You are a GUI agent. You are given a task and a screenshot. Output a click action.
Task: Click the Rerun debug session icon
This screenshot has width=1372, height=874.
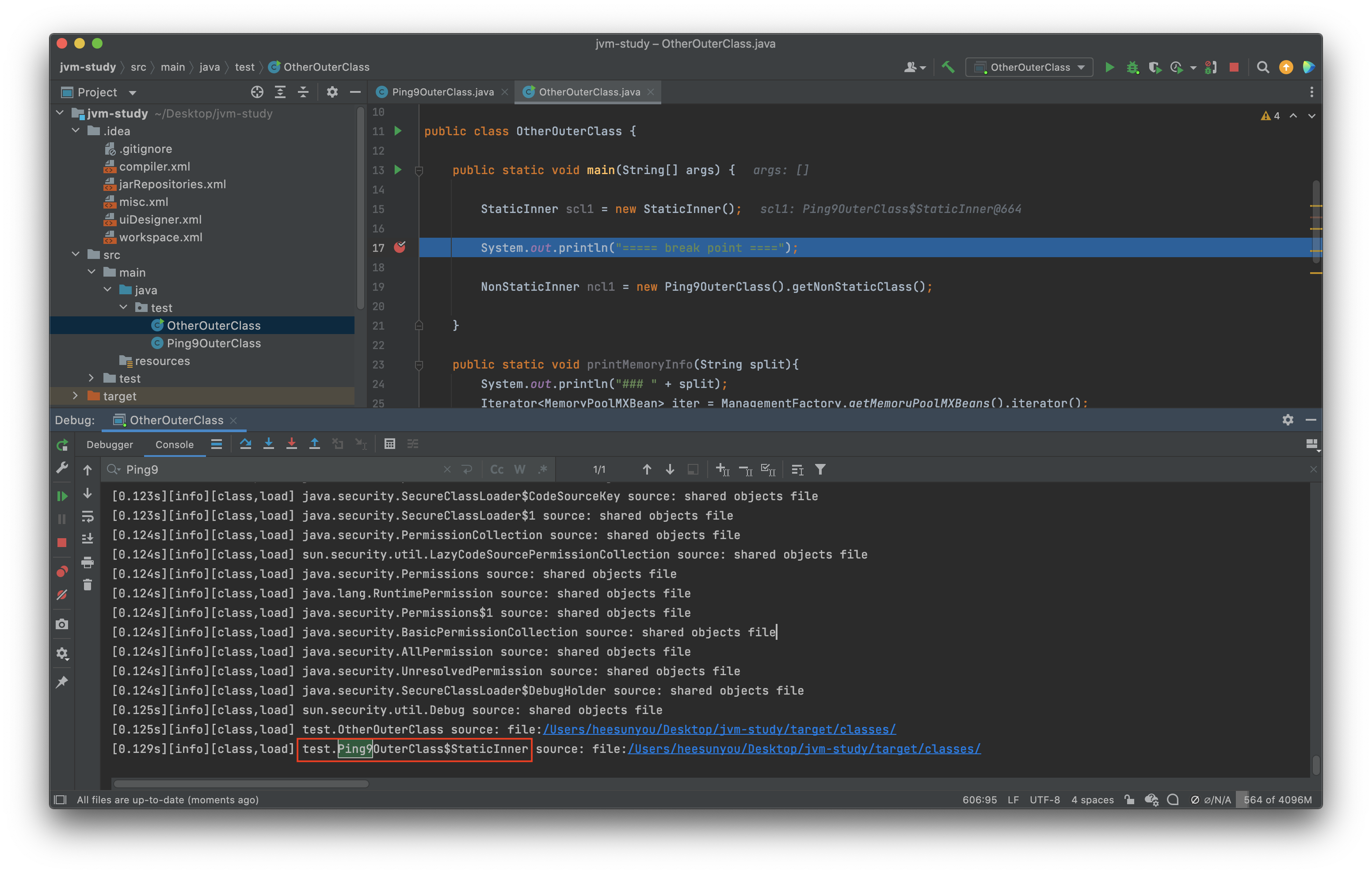pos(62,445)
